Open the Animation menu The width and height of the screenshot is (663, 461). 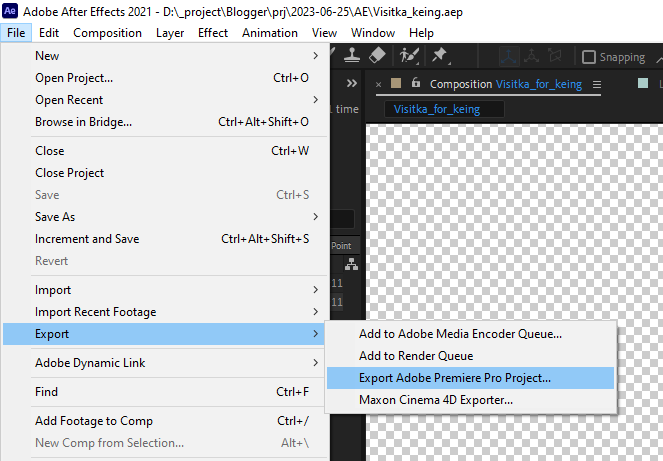pyautogui.click(x=270, y=33)
